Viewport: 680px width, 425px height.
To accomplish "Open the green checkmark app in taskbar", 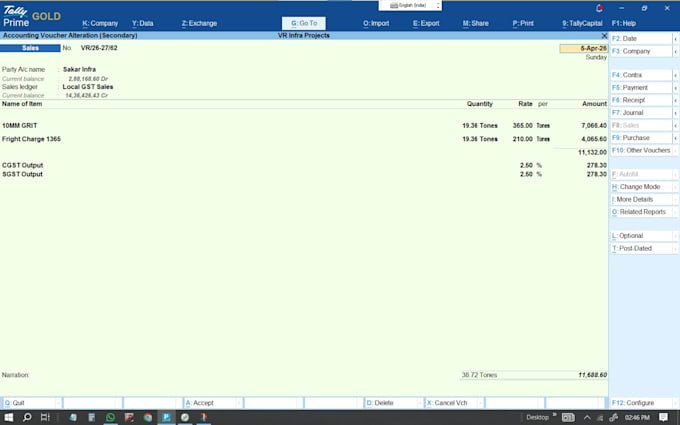I will pyautogui.click(x=185, y=417).
